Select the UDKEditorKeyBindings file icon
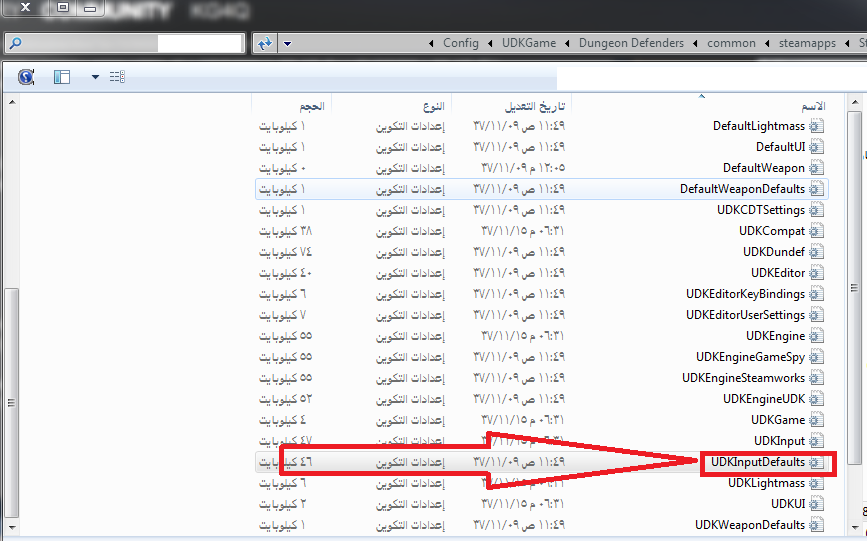This screenshot has height=541, width=867. pyautogui.click(x=816, y=294)
